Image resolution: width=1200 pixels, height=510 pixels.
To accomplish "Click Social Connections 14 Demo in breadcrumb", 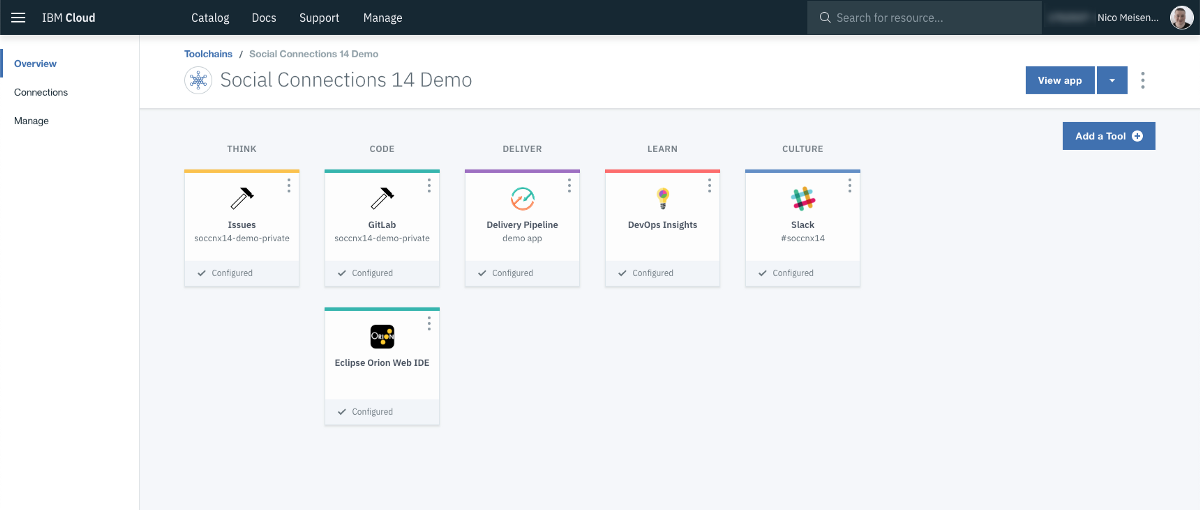I will [314, 53].
